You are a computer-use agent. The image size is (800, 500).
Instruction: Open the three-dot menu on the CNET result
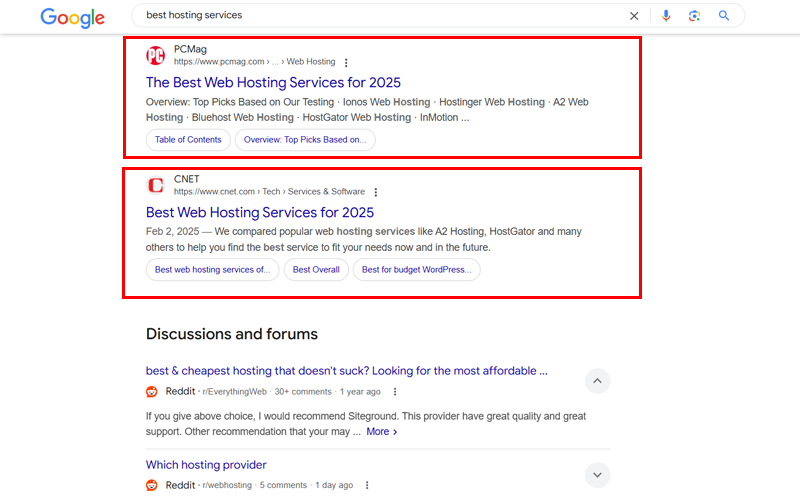coord(376,192)
